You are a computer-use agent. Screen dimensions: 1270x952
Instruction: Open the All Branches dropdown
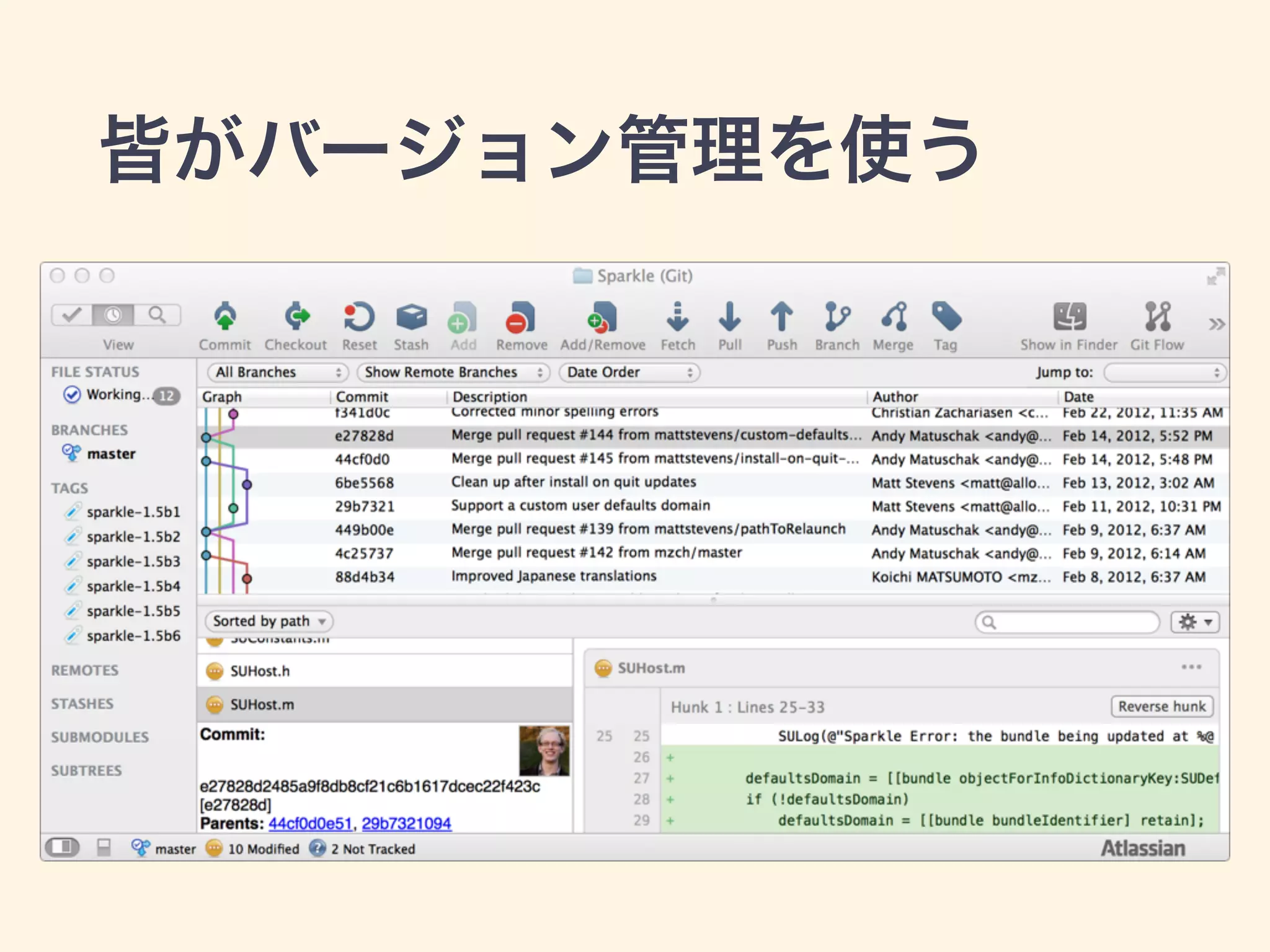[277, 372]
